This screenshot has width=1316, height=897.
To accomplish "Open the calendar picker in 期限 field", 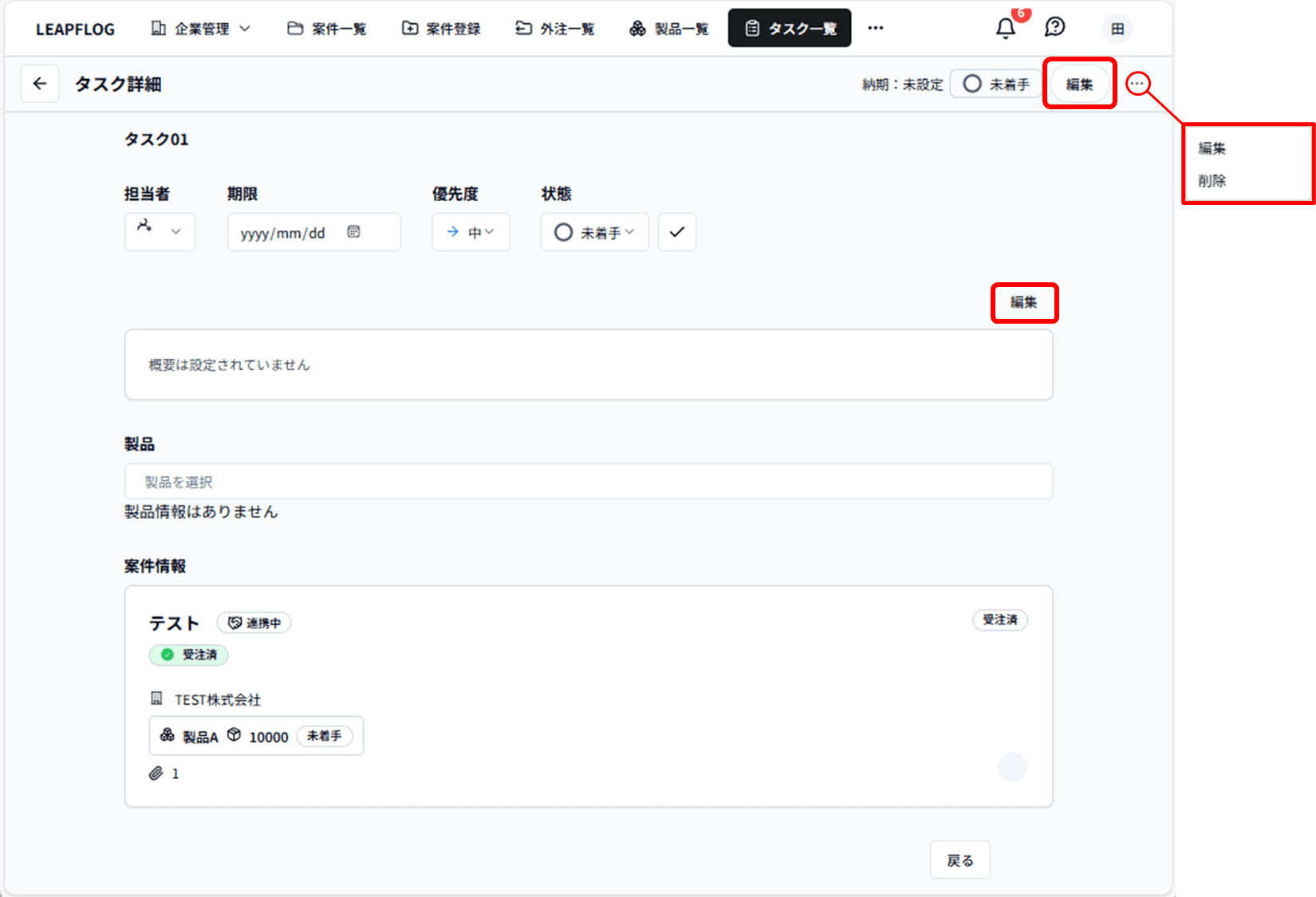I will [x=353, y=232].
